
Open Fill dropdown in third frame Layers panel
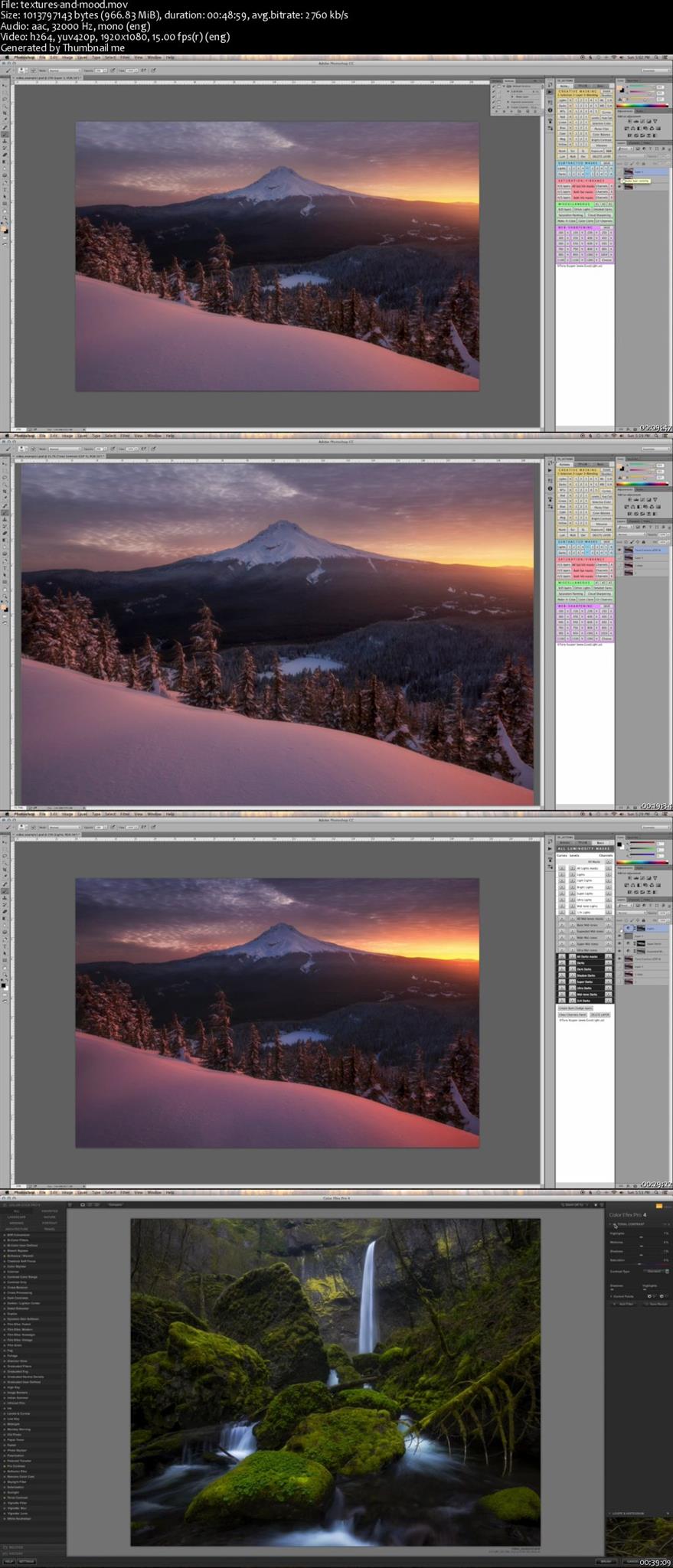[668, 920]
